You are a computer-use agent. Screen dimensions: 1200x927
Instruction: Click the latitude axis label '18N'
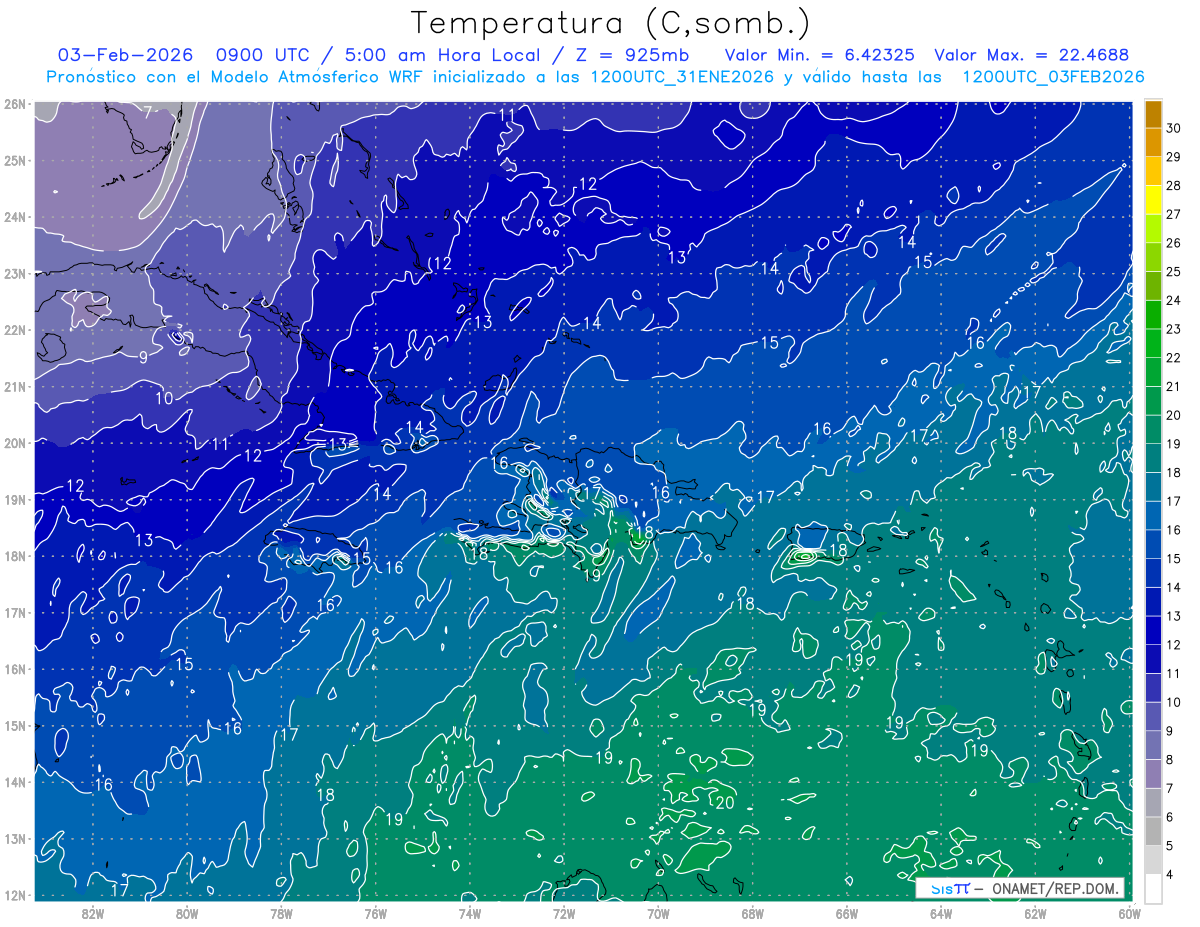pos(14,556)
